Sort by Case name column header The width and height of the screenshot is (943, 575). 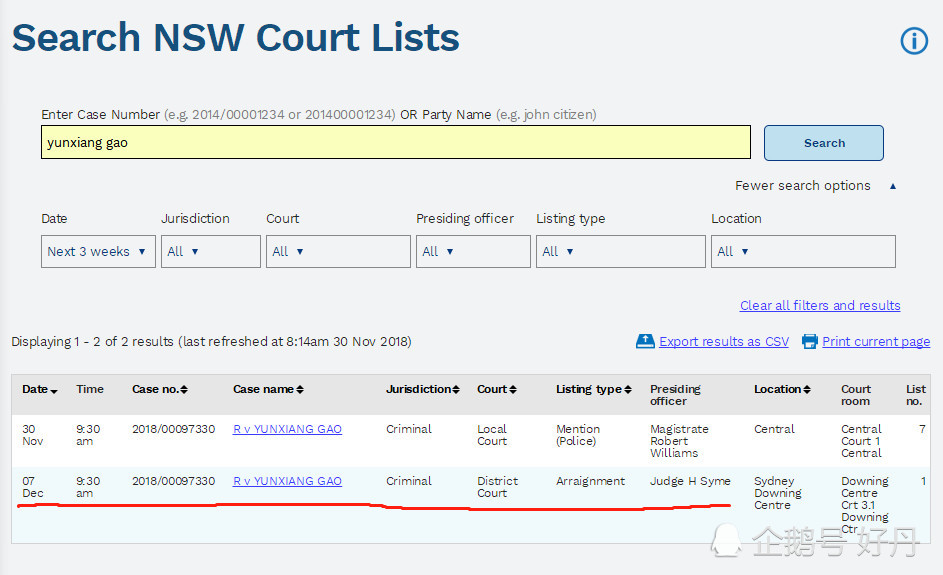268,389
